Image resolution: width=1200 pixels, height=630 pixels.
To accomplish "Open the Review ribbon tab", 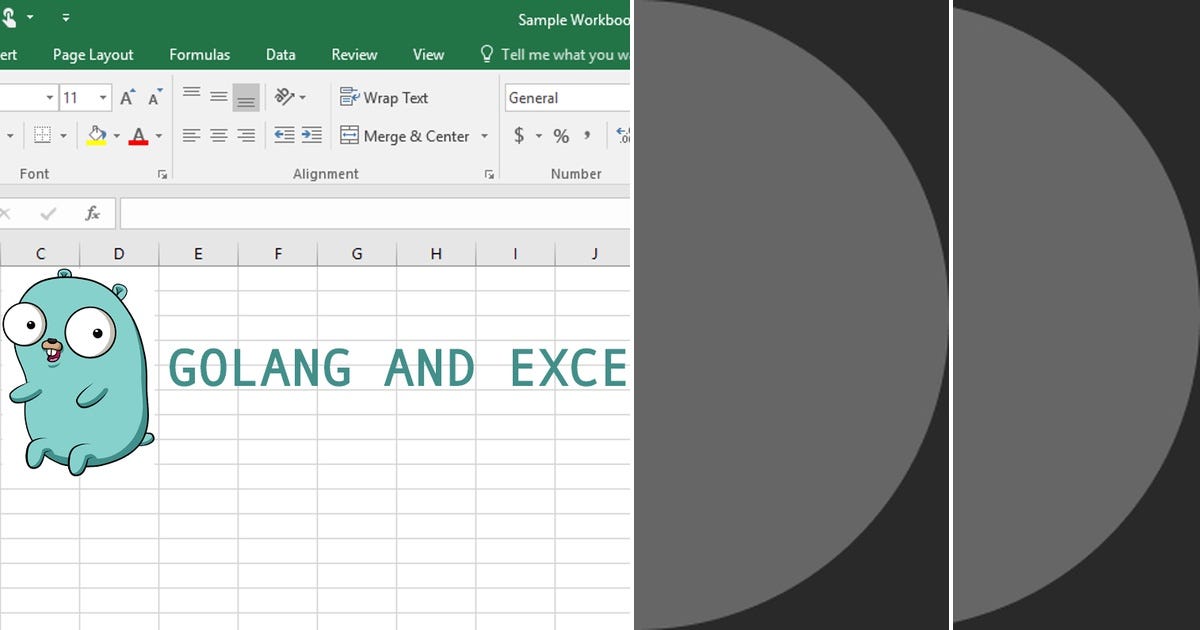I will point(354,55).
